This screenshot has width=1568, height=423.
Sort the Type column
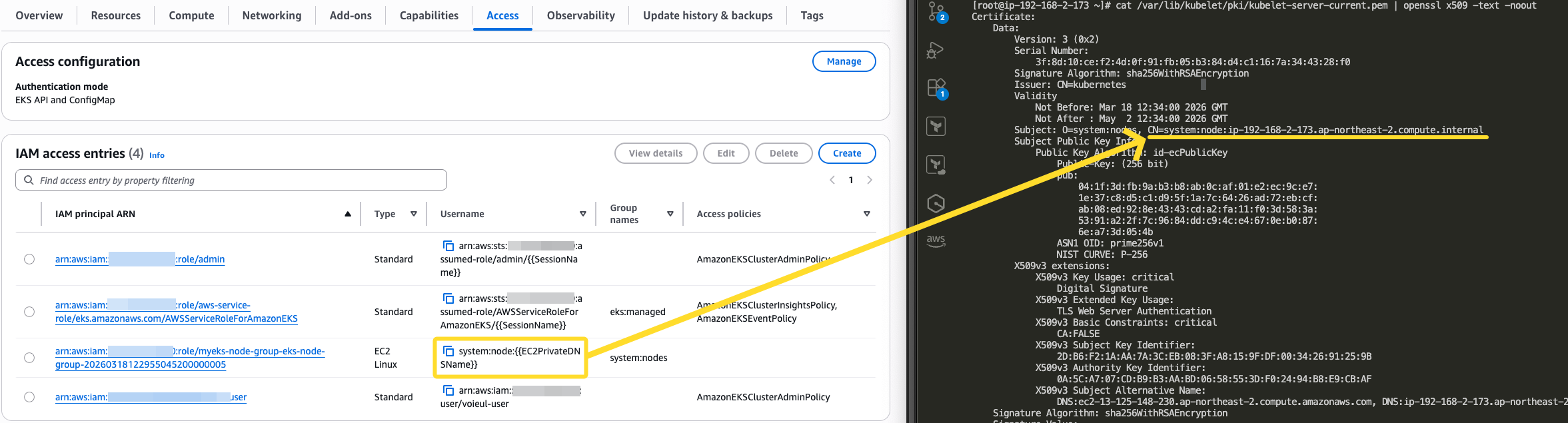point(414,214)
